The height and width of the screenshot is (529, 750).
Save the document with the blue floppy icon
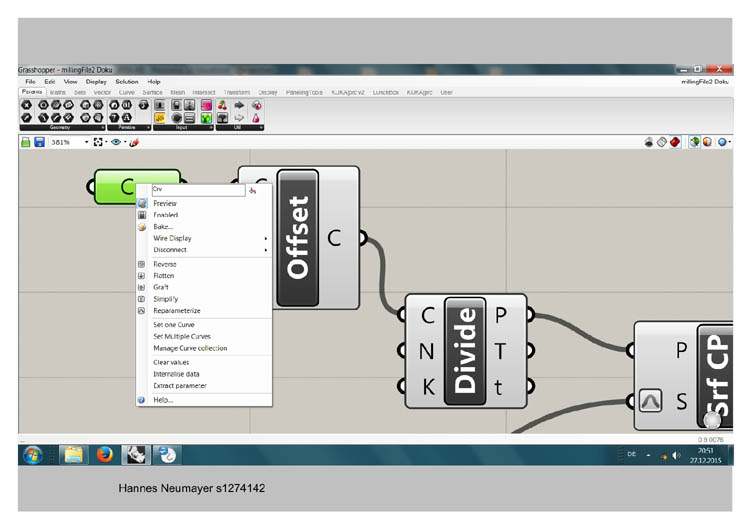(40, 142)
